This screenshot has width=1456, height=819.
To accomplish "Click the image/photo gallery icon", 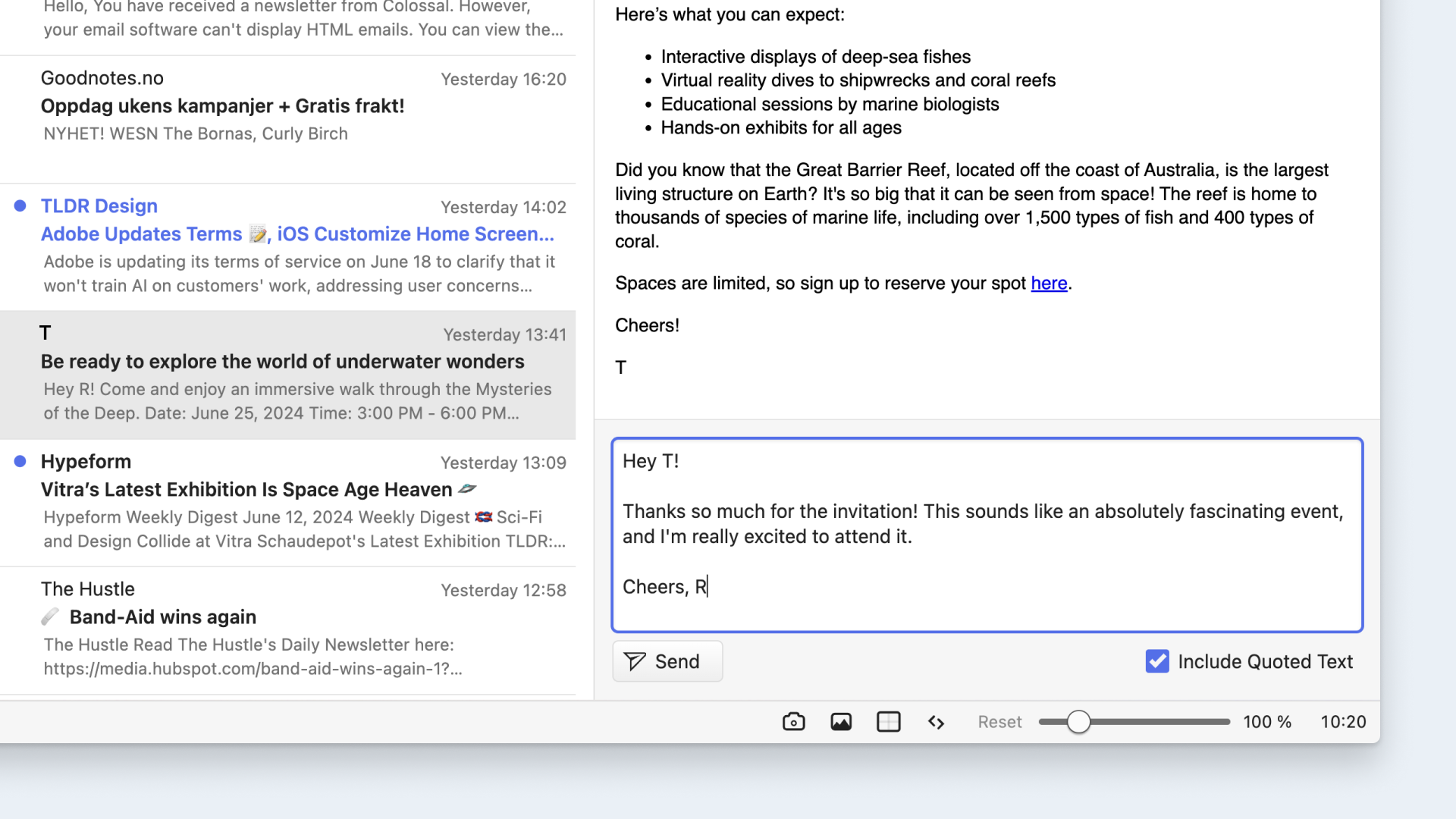I will pos(841,721).
